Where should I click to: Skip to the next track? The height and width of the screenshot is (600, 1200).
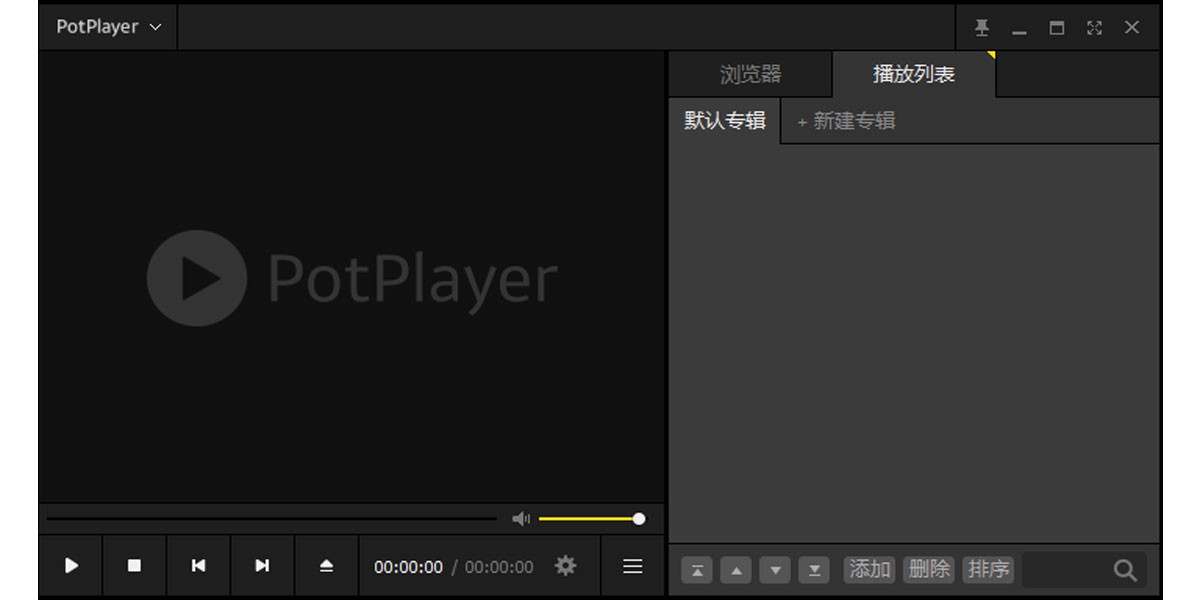coord(261,566)
